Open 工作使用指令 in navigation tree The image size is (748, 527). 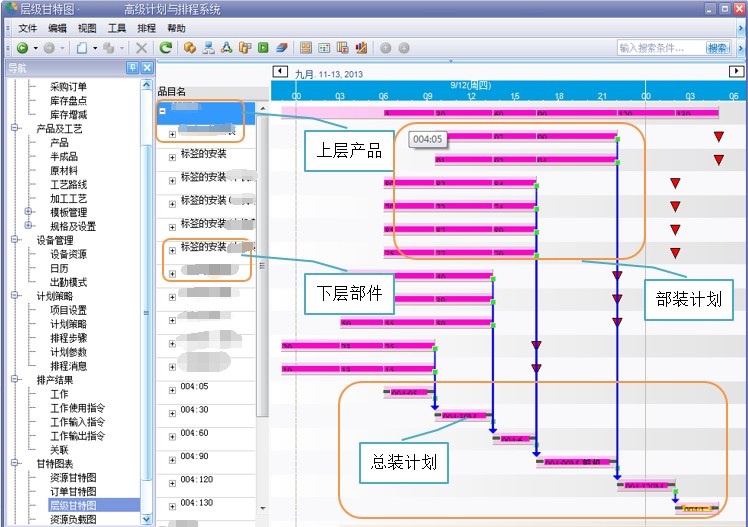(77, 408)
